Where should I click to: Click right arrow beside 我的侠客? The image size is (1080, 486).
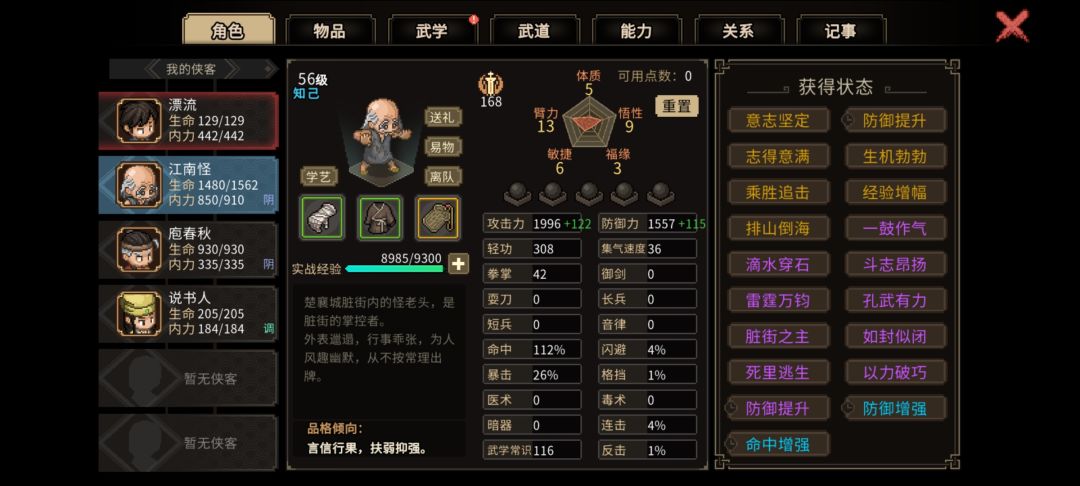tap(231, 69)
